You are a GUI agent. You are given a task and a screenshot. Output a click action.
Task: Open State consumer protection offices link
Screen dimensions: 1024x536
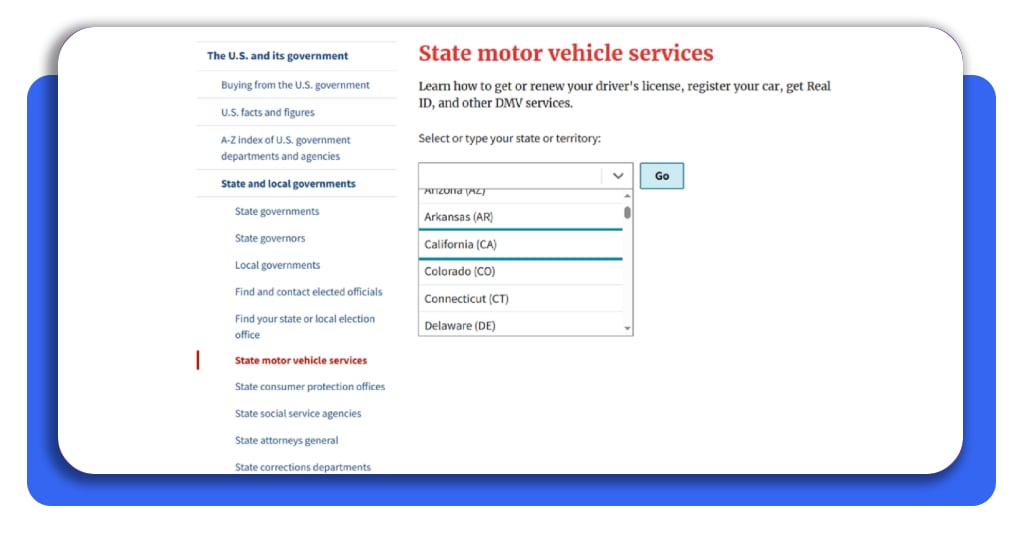(310, 386)
